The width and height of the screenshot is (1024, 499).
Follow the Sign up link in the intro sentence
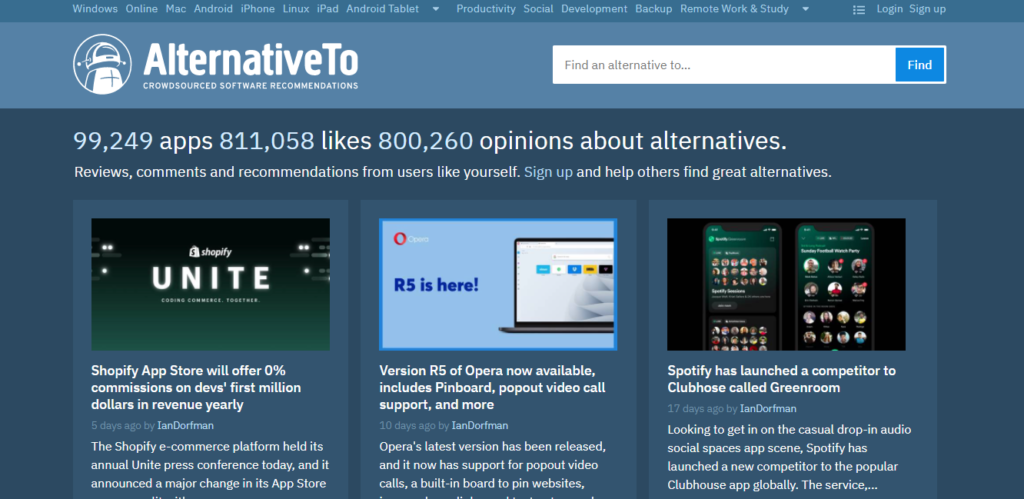549,172
